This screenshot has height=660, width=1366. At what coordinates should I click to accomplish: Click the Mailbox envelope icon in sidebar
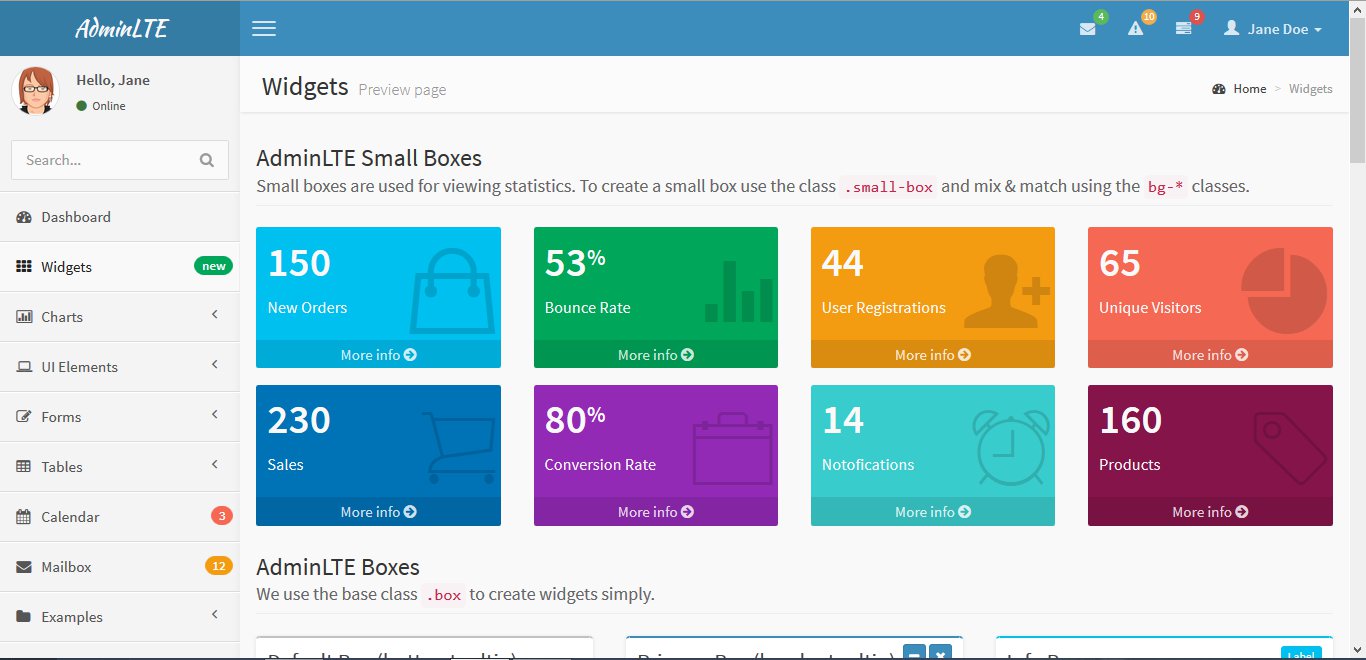pos(24,567)
